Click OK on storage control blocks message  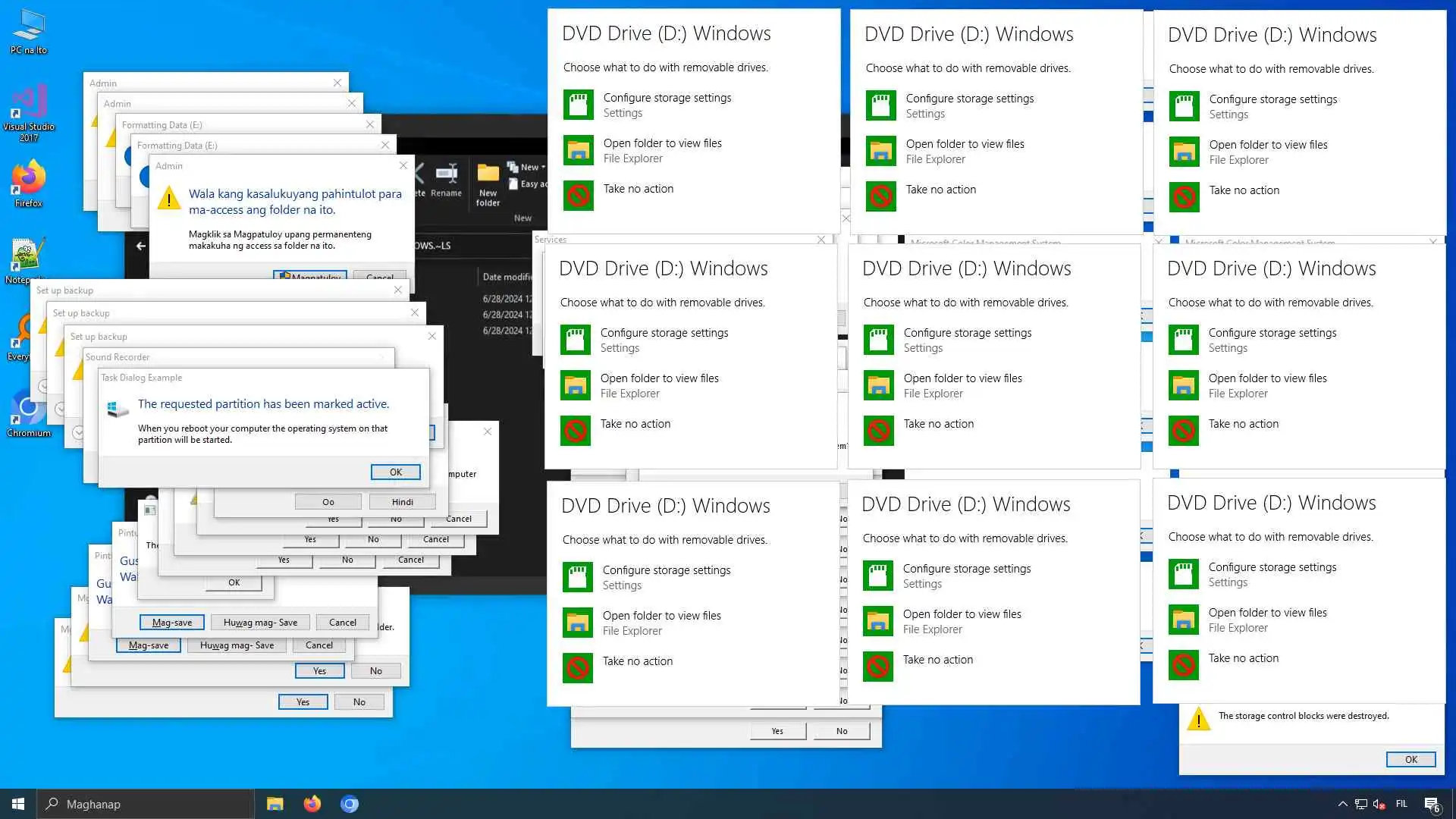(x=1410, y=759)
